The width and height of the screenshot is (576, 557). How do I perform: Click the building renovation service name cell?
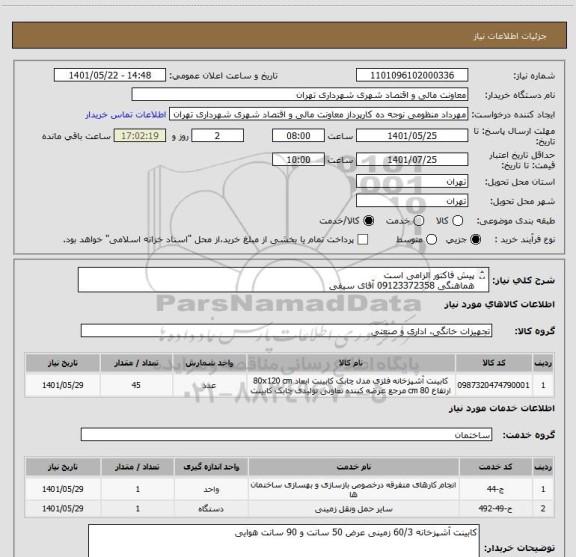[353, 489]
